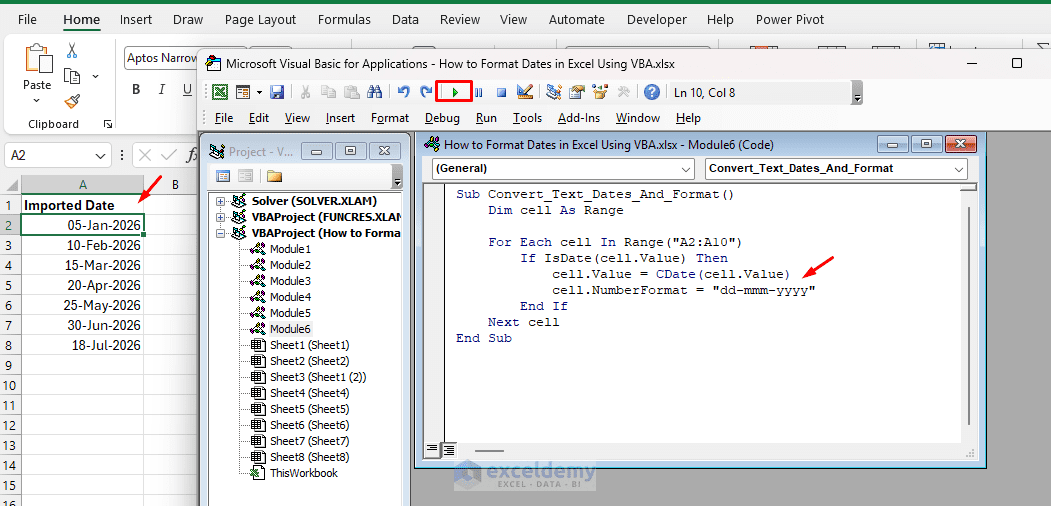Run the macro with the green play button
This screenshot has height=506, width=1051.
[454, 92]
